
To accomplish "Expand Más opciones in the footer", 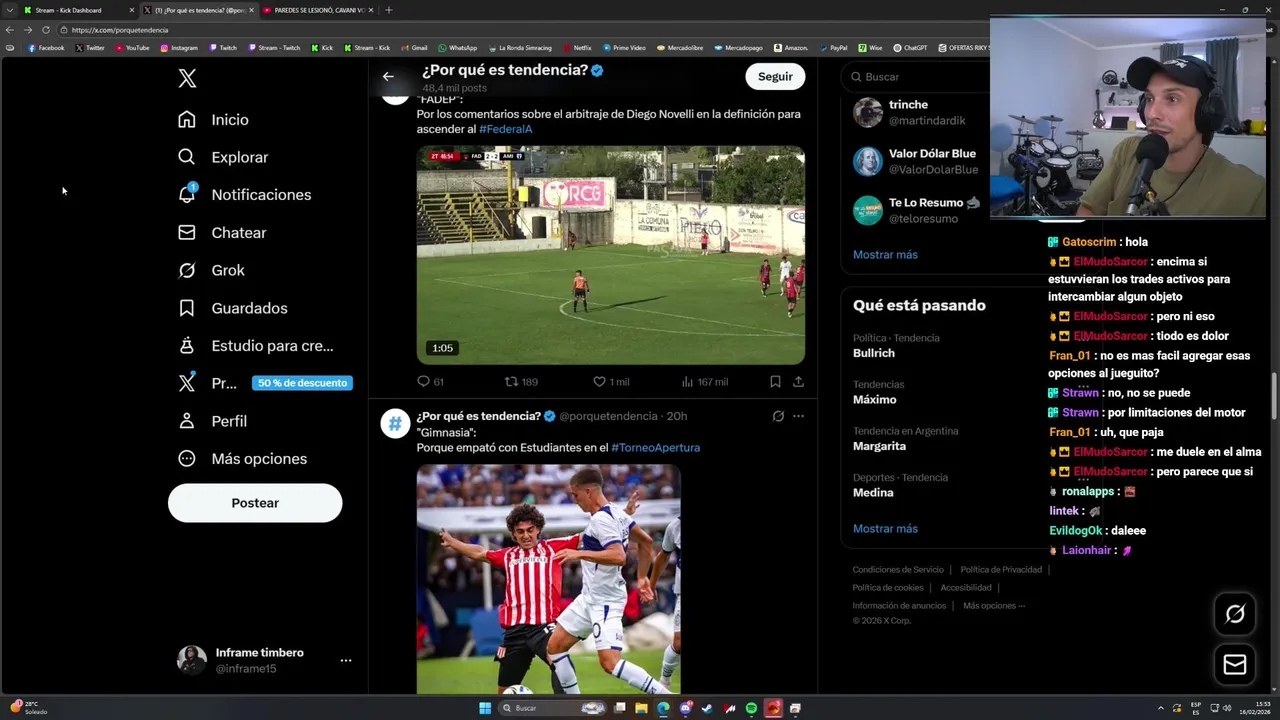I will pos(994,606).
